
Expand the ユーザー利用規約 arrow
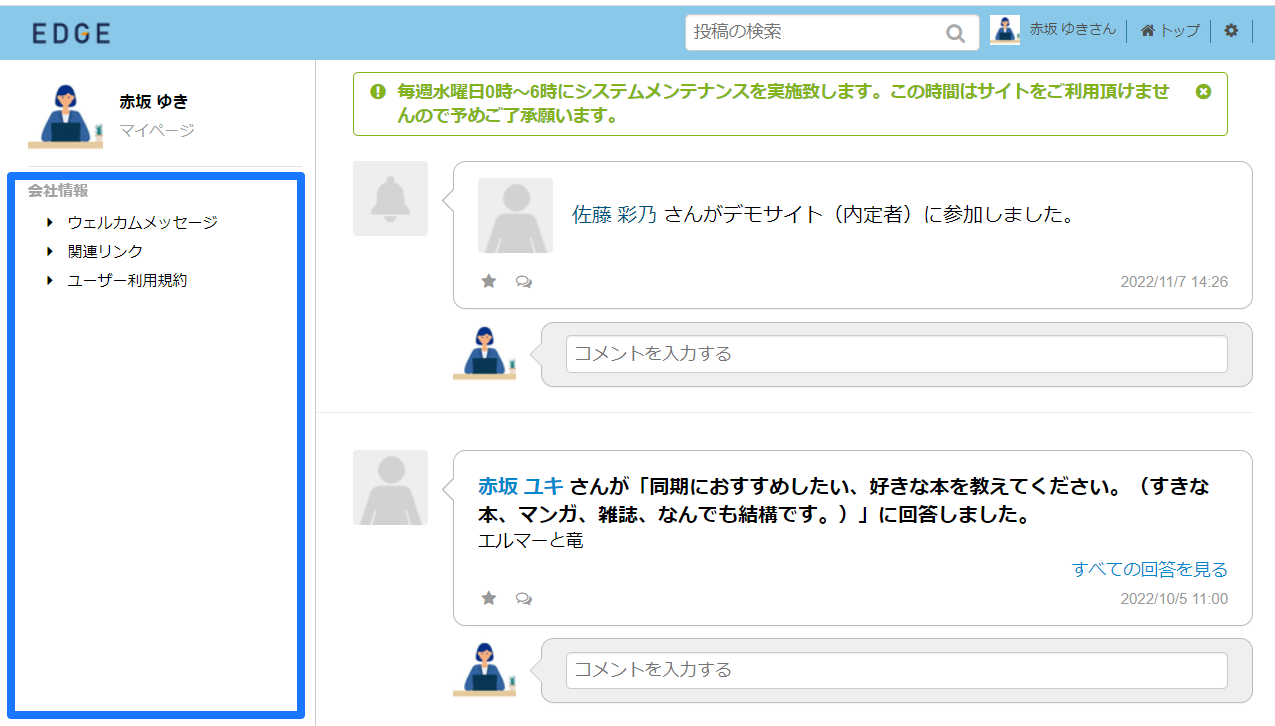click(50, 280)
